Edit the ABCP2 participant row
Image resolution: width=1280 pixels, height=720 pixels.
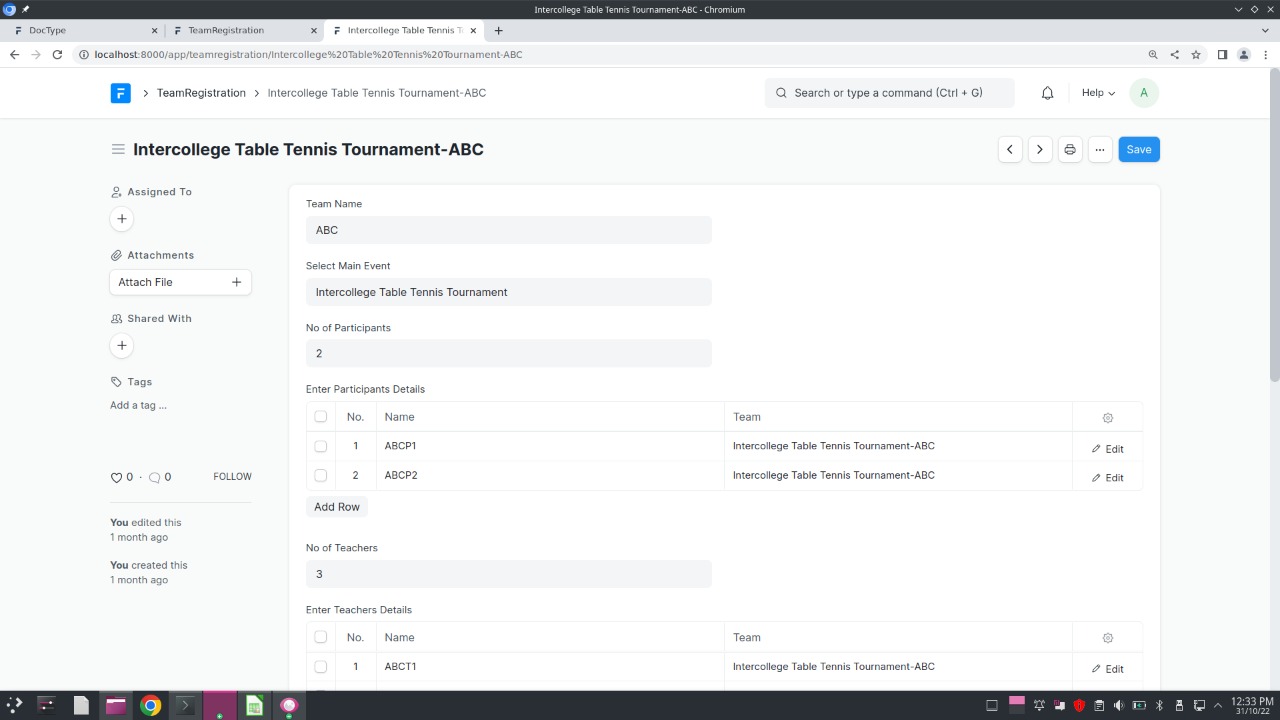(x=1108, y=478)
